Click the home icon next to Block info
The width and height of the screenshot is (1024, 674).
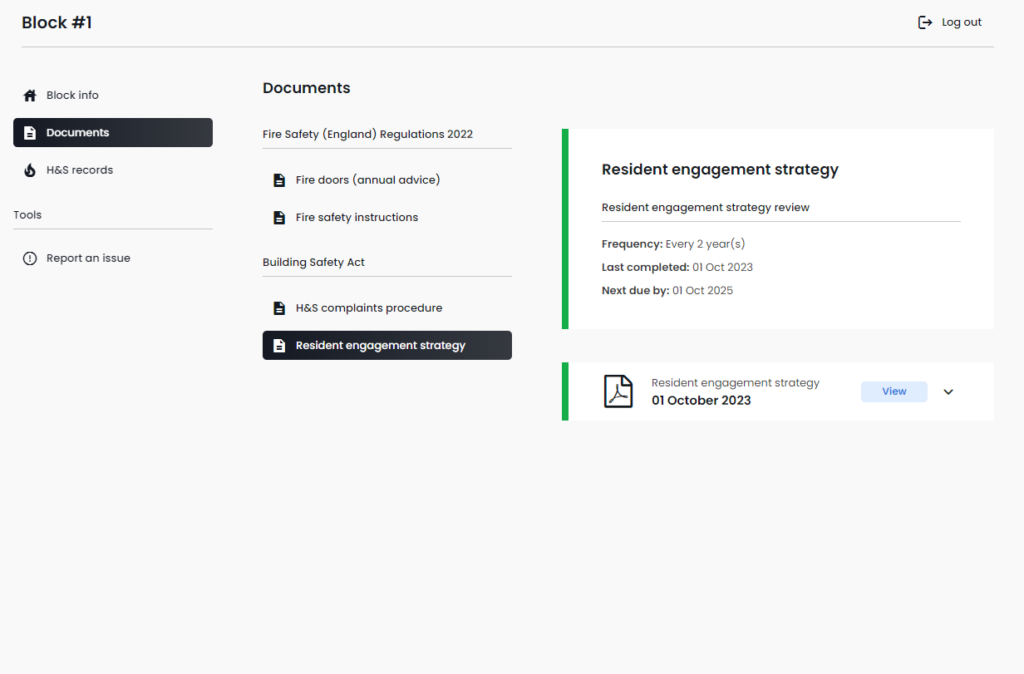[x=29, y=95]
